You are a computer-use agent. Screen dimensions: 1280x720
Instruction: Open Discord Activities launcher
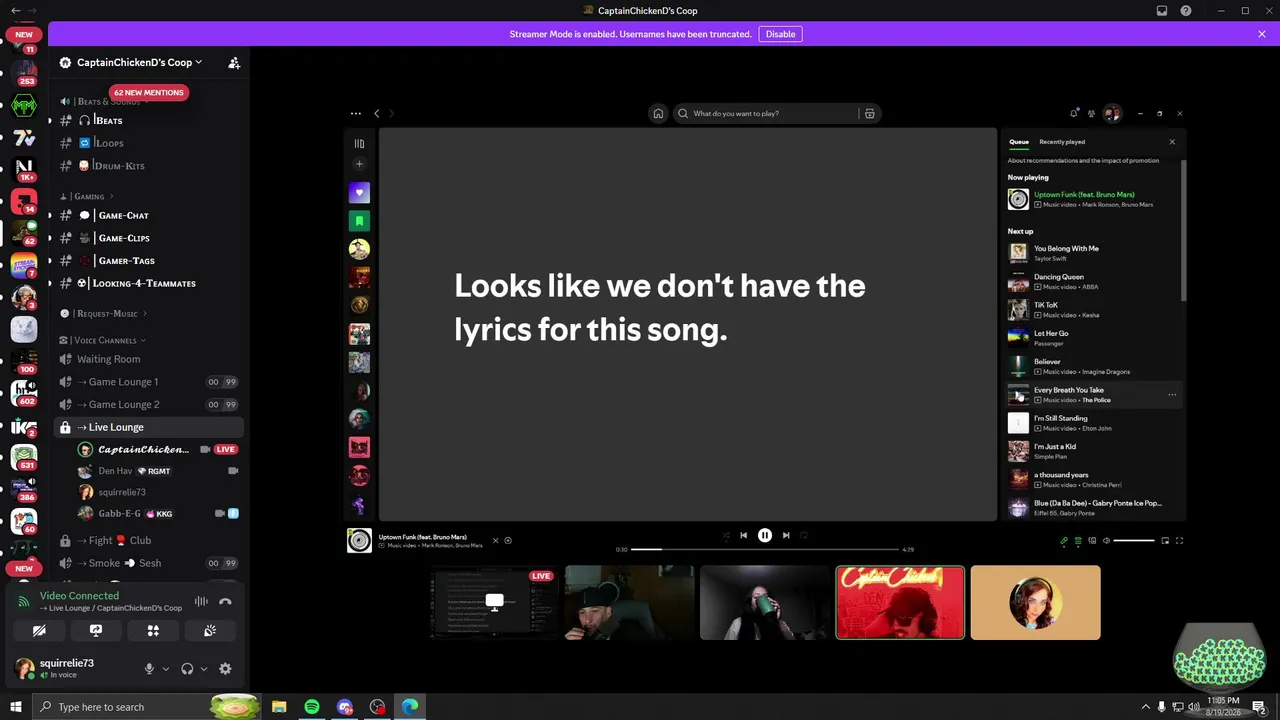[x=153, y=631]
